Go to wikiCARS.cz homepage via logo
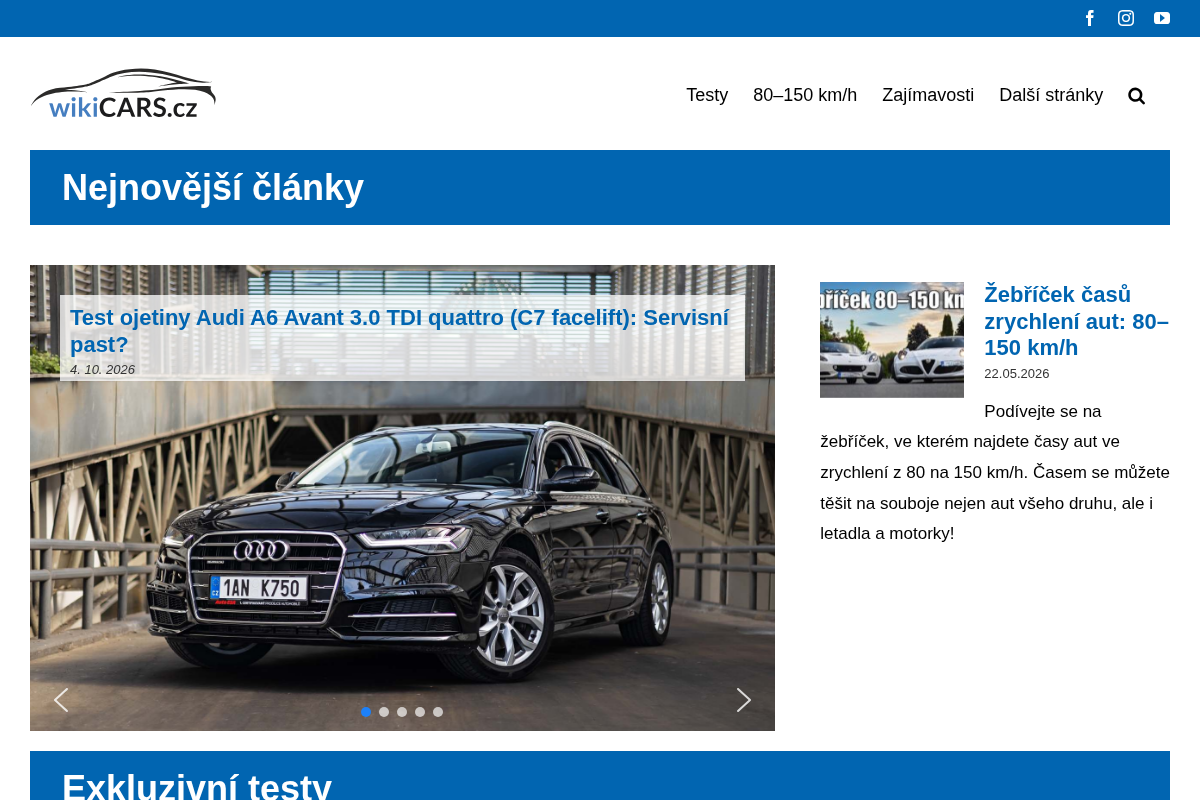The width and height of the screenshot is (1200, 800). [x=123, y=93]
